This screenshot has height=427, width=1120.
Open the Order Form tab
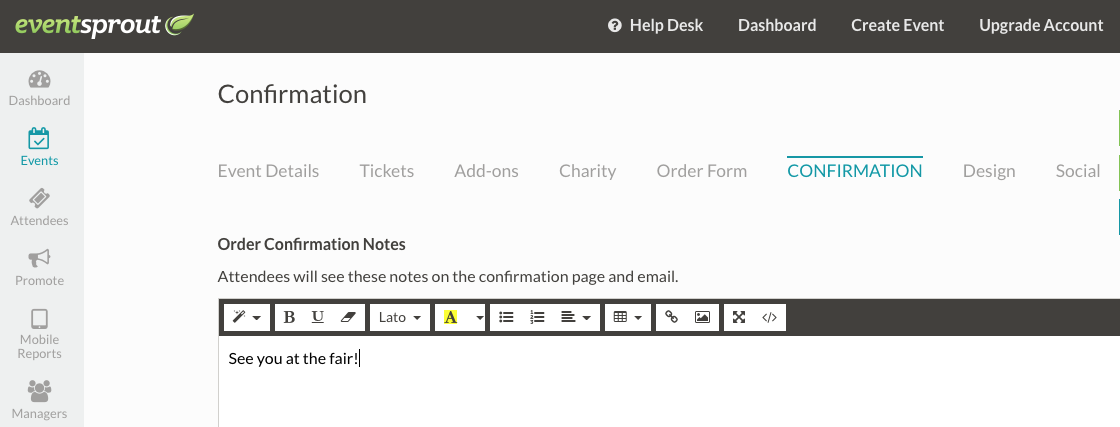coord(702,171)
